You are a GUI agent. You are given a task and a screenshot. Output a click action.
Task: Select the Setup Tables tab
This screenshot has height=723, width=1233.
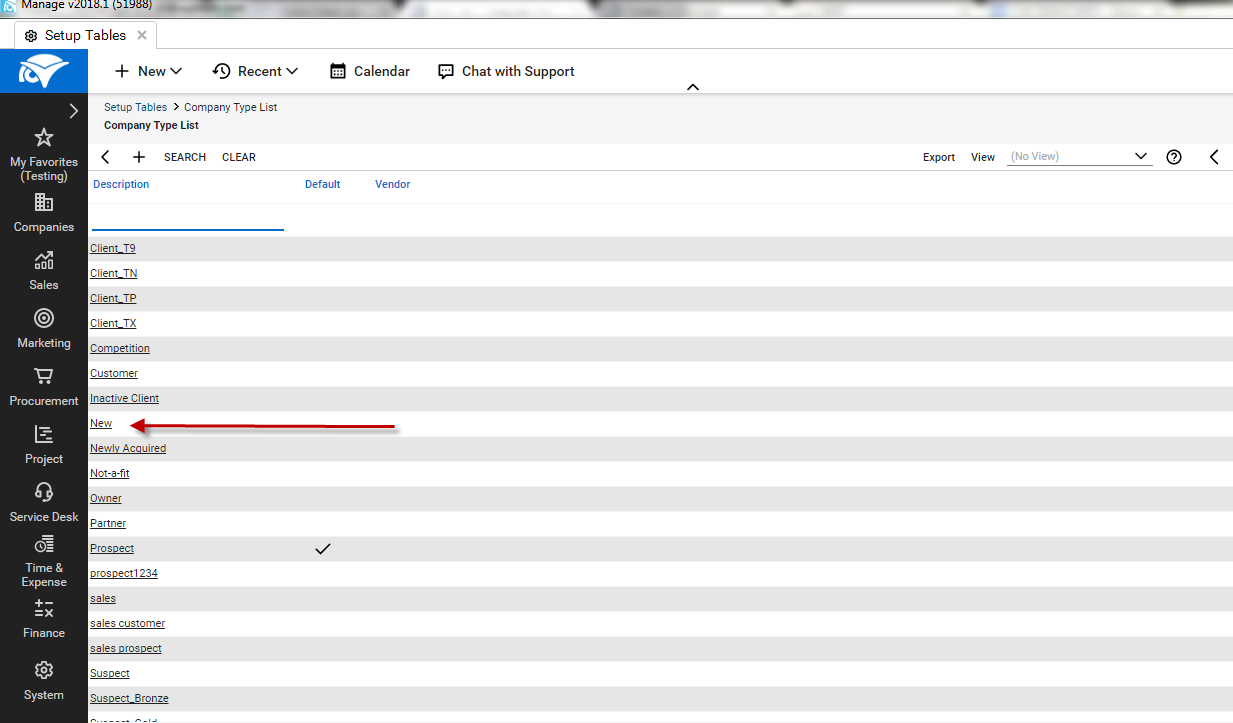click(x=85, y=35)
